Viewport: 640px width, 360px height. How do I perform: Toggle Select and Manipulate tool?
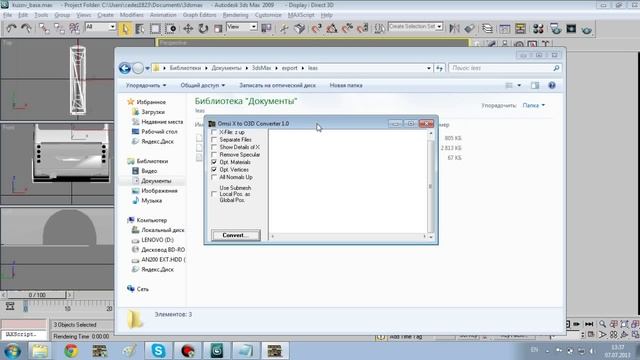point(284,28)
